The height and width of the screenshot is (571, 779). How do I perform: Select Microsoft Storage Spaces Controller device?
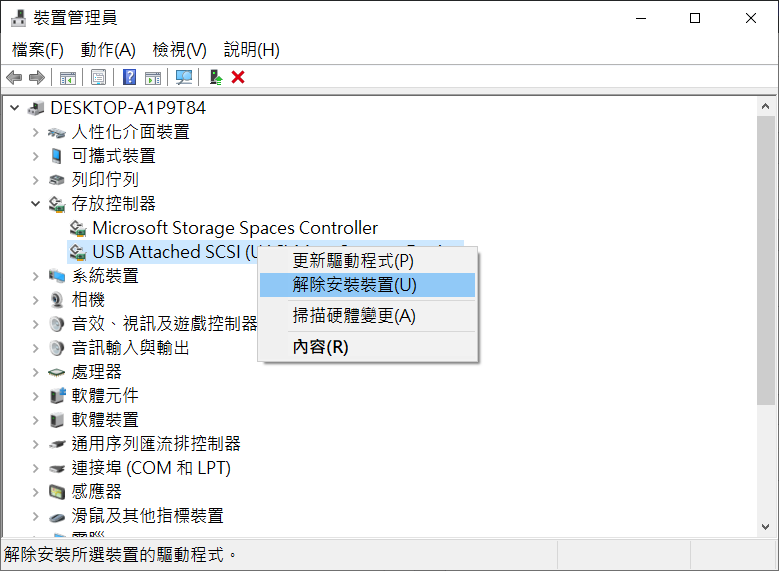tap(235, 228)
